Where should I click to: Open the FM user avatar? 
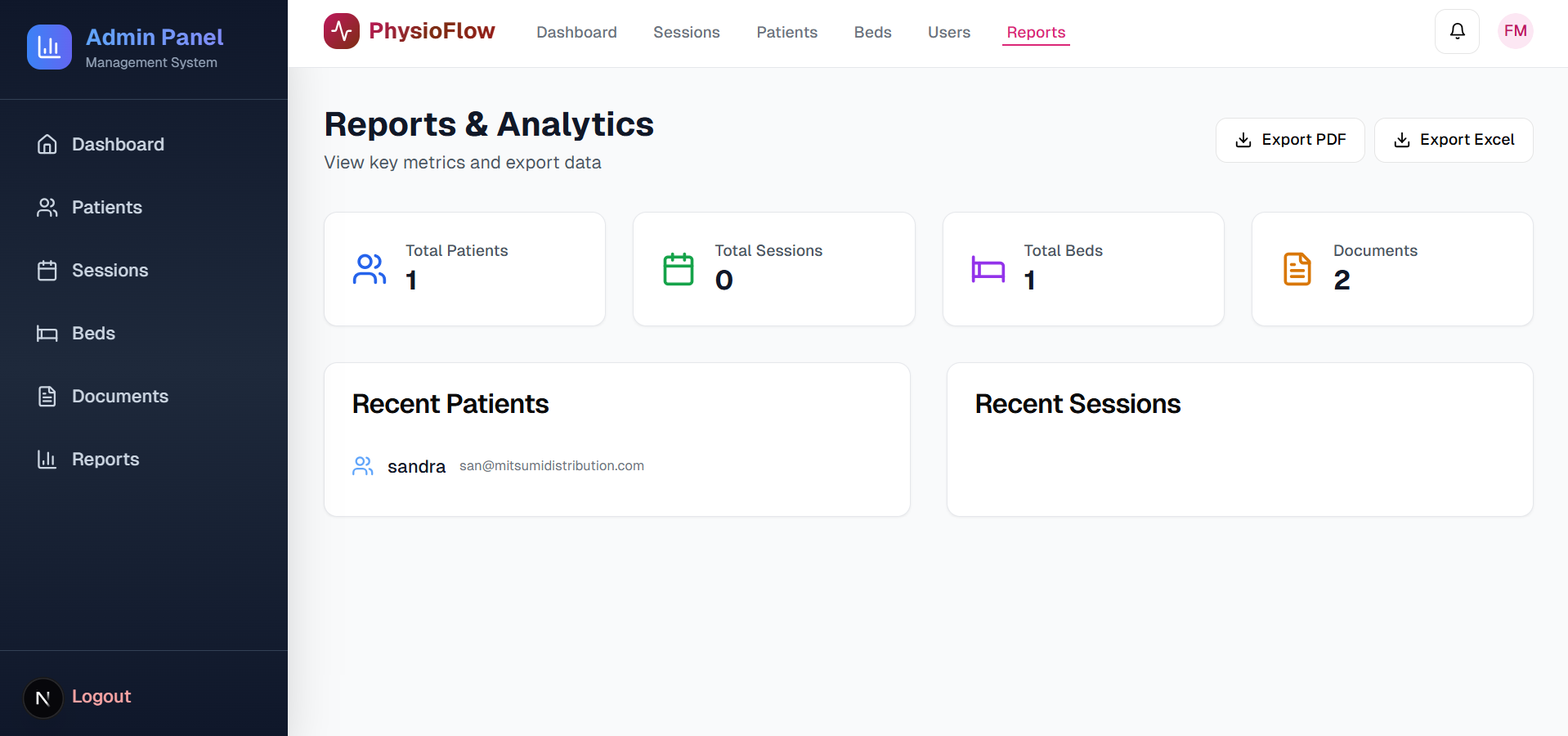(x=1515, y=31)
